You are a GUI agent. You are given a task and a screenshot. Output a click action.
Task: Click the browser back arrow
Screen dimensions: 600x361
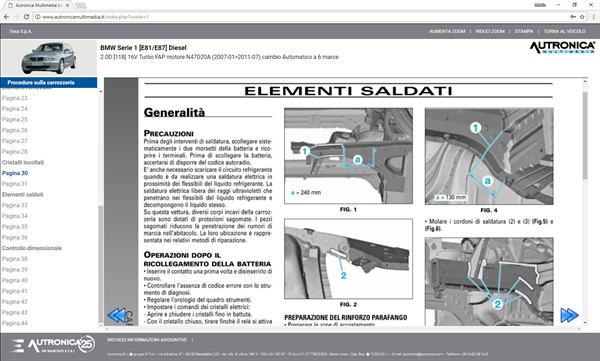(6, 17)
